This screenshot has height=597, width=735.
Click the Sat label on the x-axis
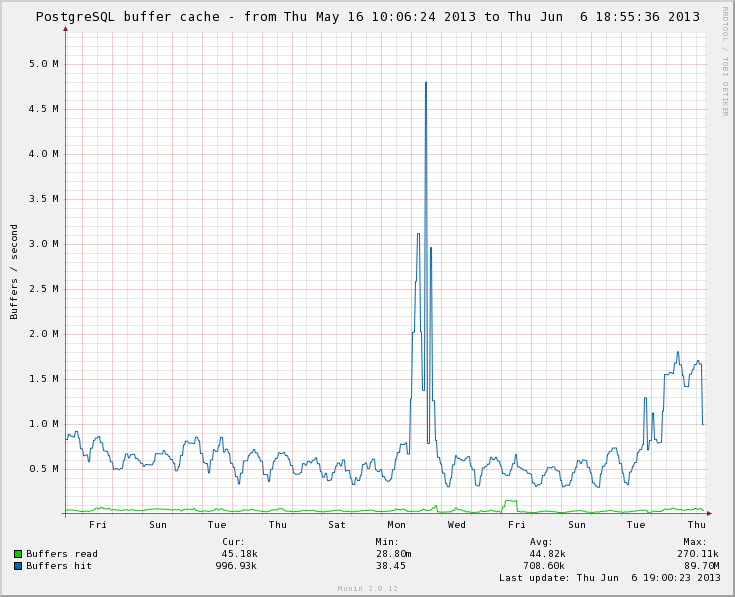337,524
